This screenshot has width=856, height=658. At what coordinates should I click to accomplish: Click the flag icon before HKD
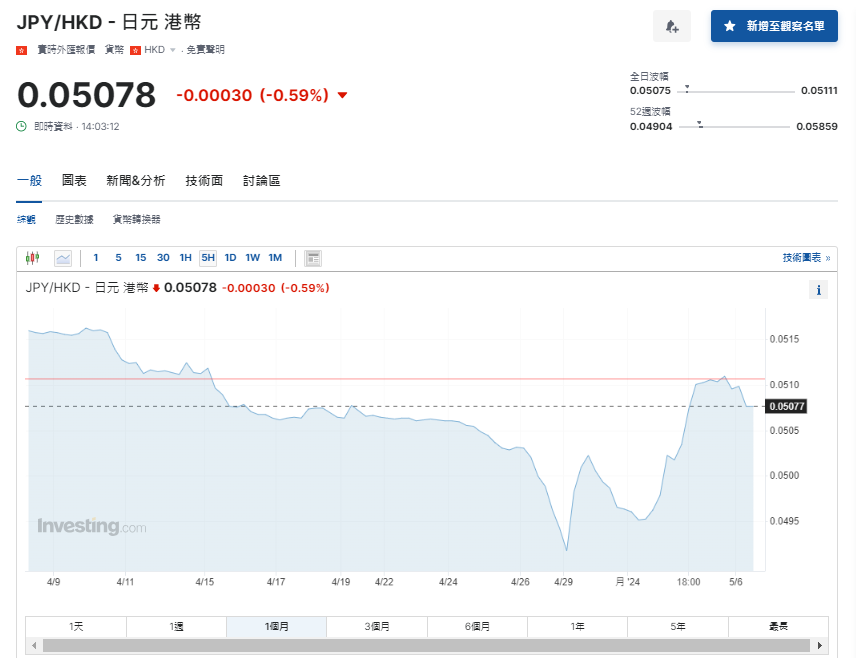click(x=134, y=49)
